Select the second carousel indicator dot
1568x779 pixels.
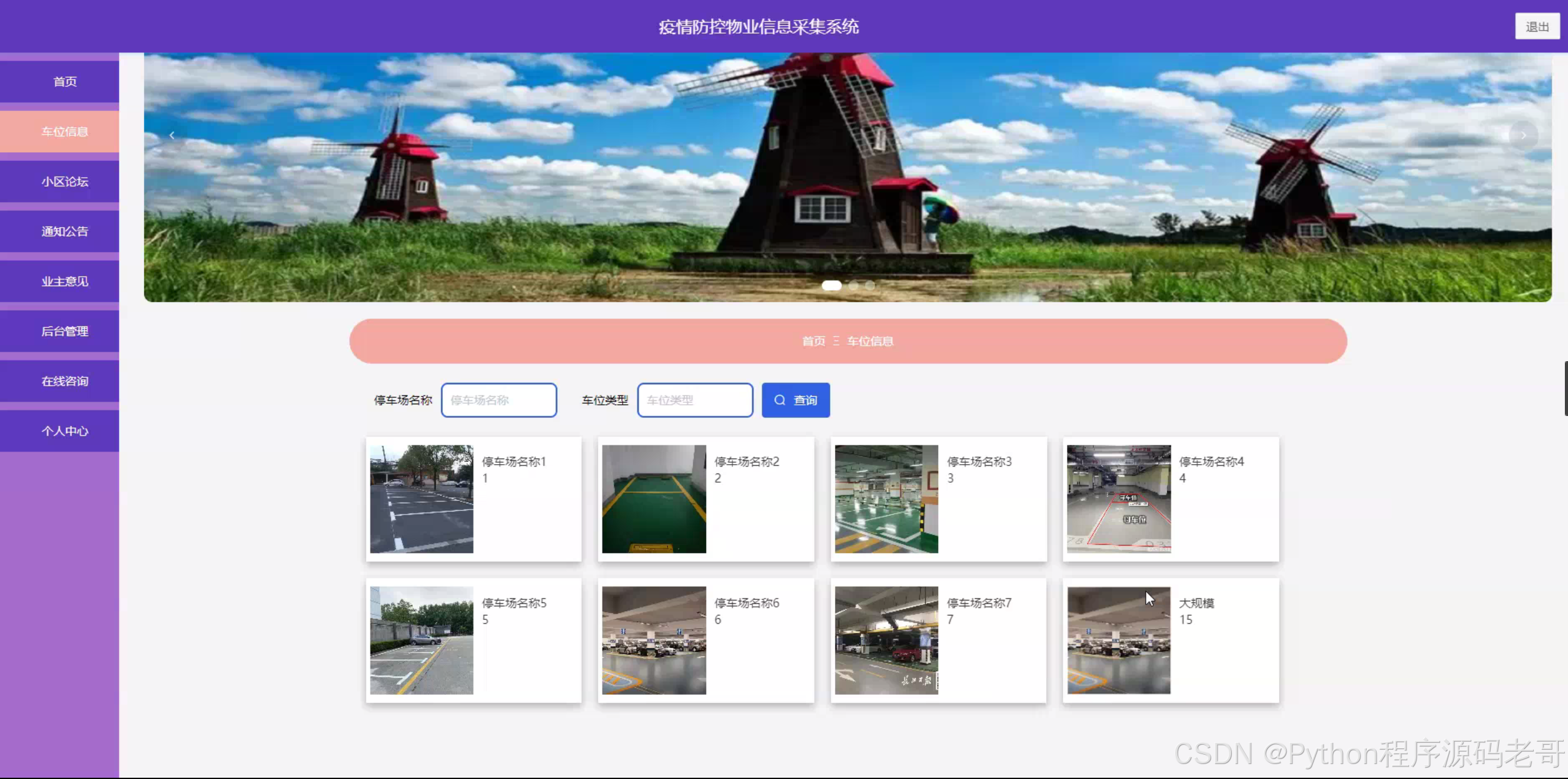(854, 286)
